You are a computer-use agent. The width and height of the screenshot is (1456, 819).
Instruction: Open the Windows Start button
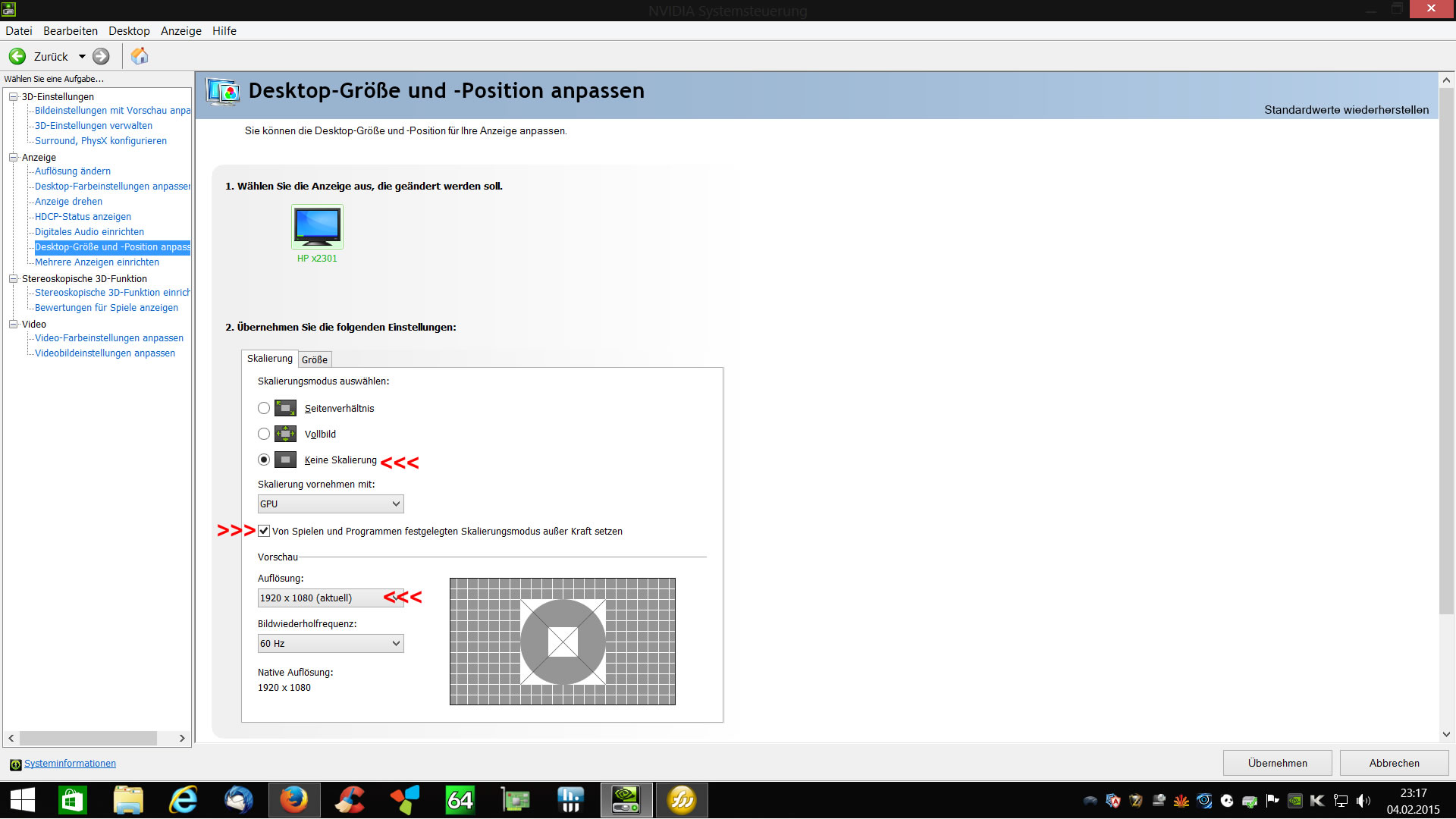(23, 800)
